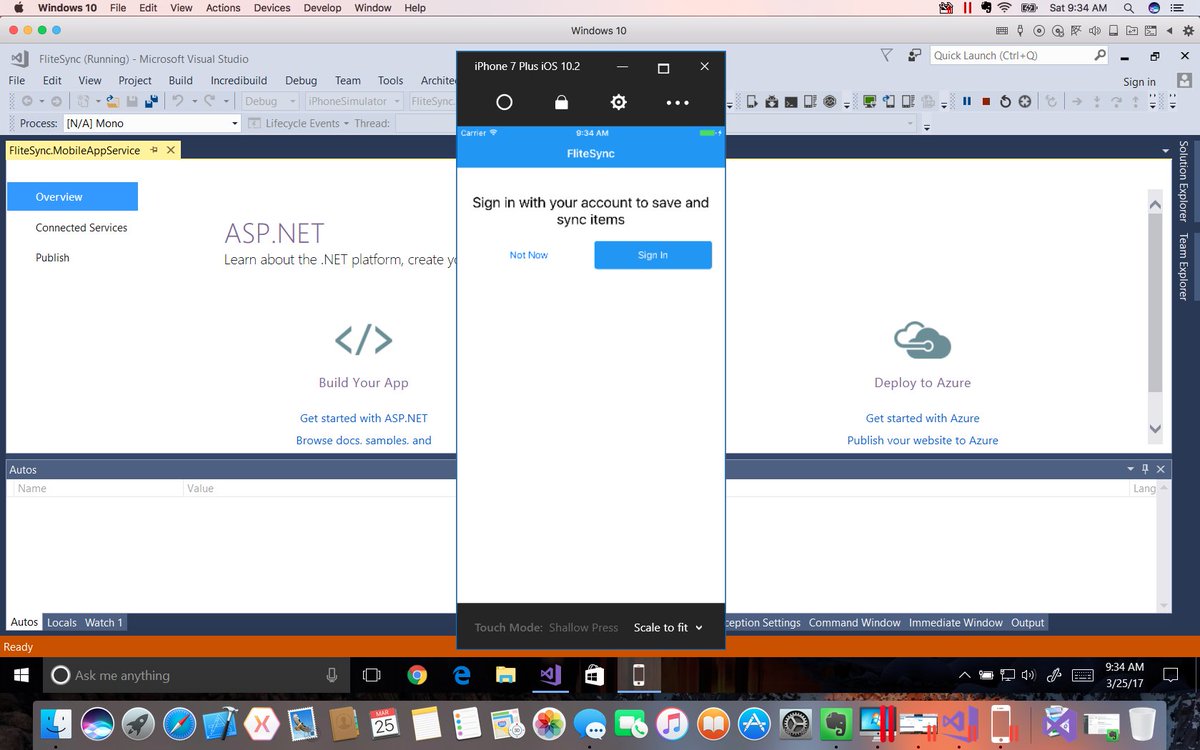The width and height of the screenshot is (1200, 750).
Task: Click Task View icon on taskbar
Action: pyautogui.click(x=372, y=675)
